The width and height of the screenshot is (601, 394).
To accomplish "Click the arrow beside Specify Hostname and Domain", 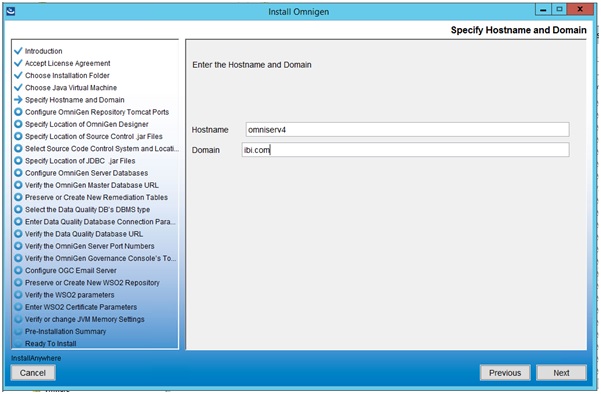I will (x=18, y=100).
